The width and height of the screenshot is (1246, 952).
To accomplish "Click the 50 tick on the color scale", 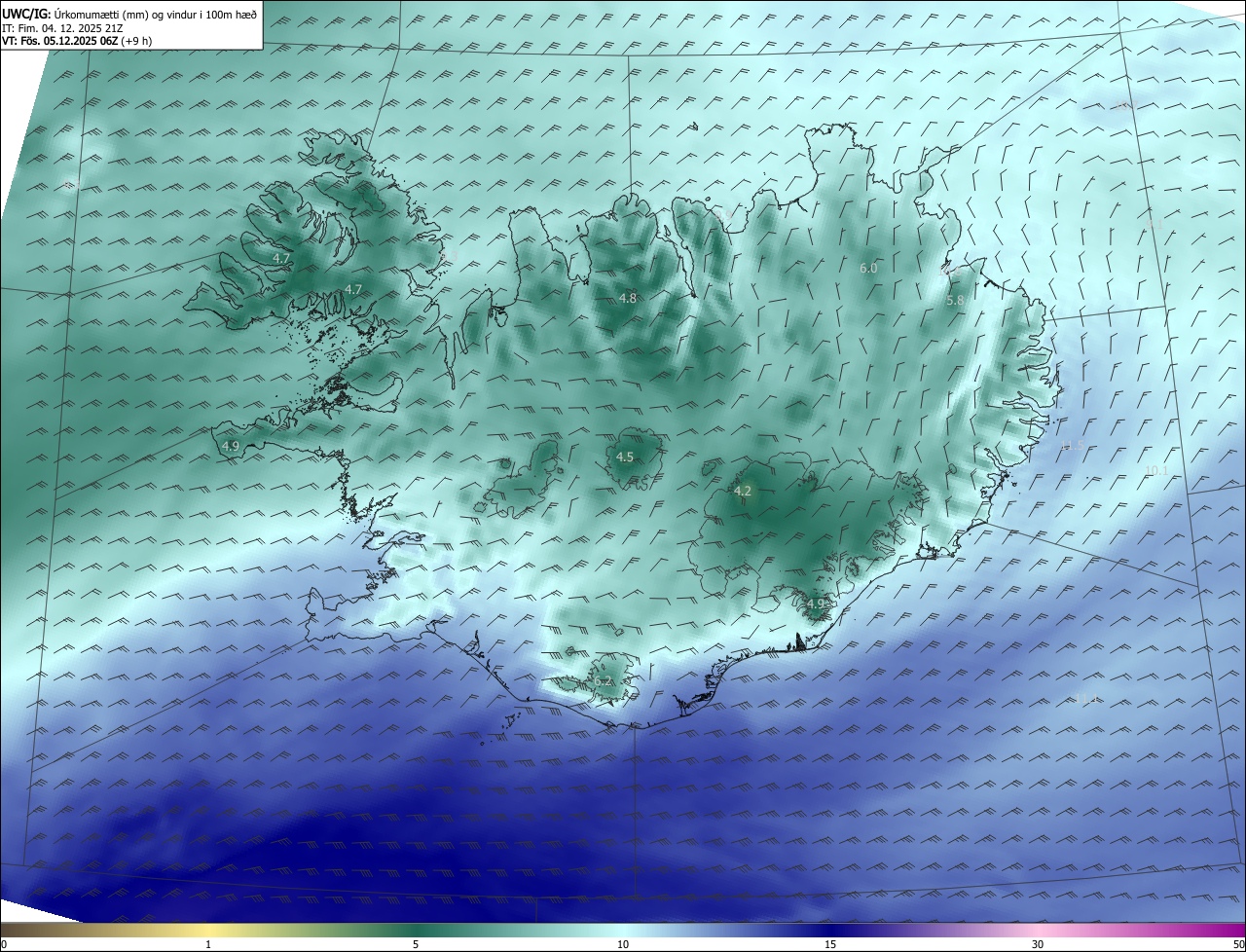I will [x=1238, y=944].
